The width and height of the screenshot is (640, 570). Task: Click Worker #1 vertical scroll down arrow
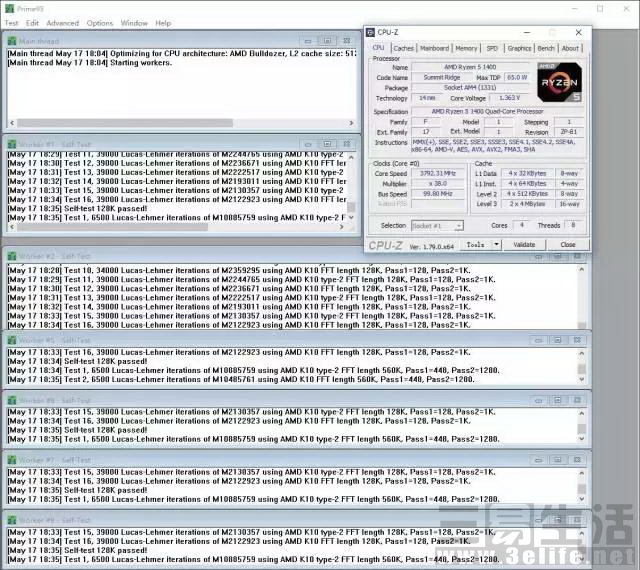351,218
